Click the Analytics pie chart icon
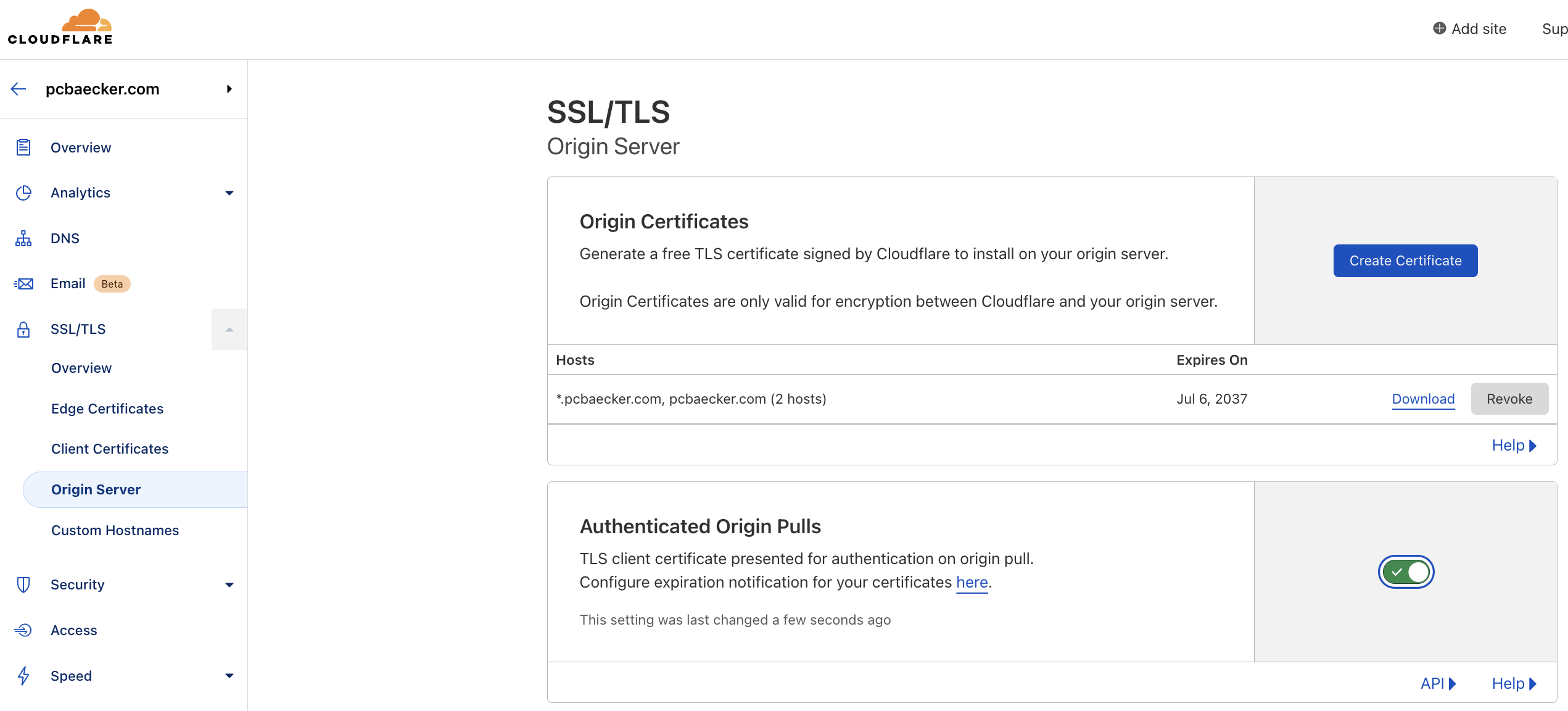 [23, 193]
